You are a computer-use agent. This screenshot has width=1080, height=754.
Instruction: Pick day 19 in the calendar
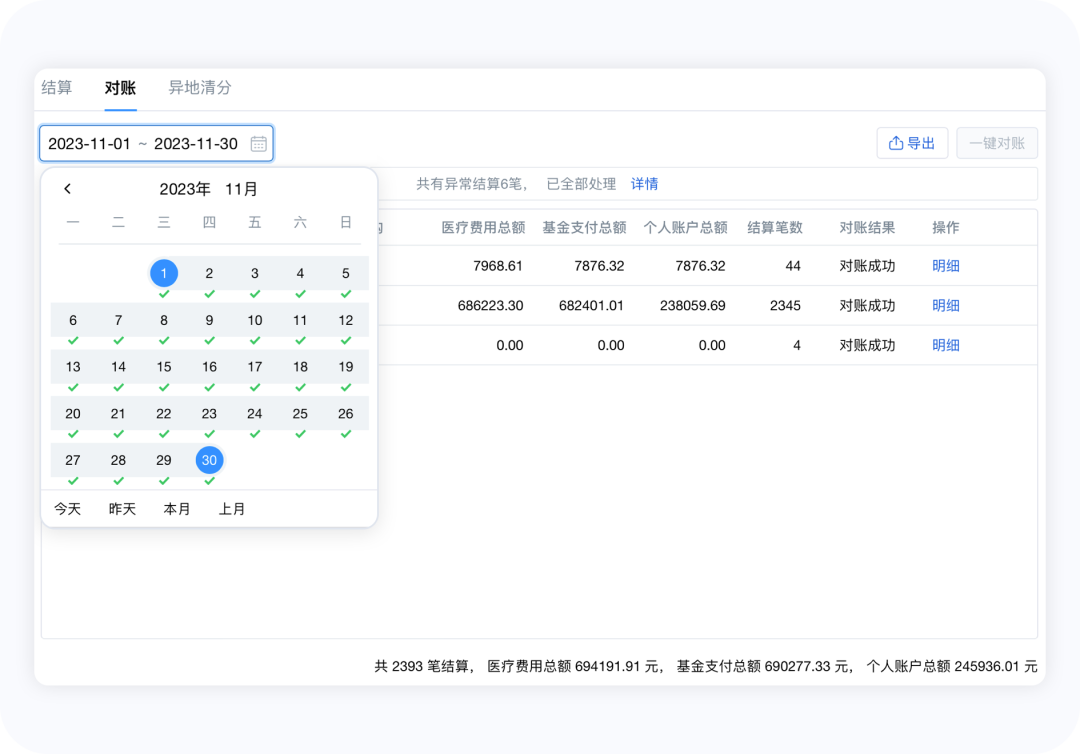pyautogui.click(x=346, y=367)
